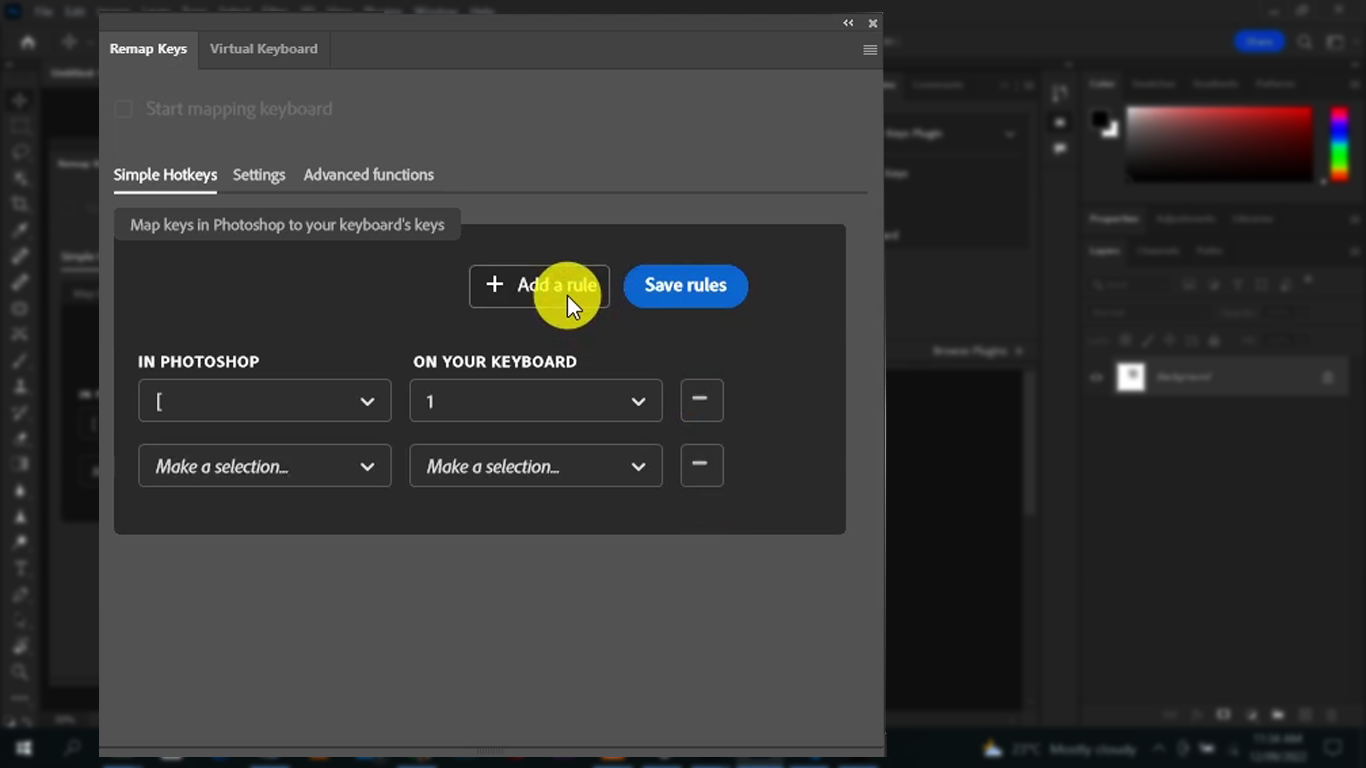Click the Background layer thumbnail
Viewport: 1366px width, 768px height.
1130,377
